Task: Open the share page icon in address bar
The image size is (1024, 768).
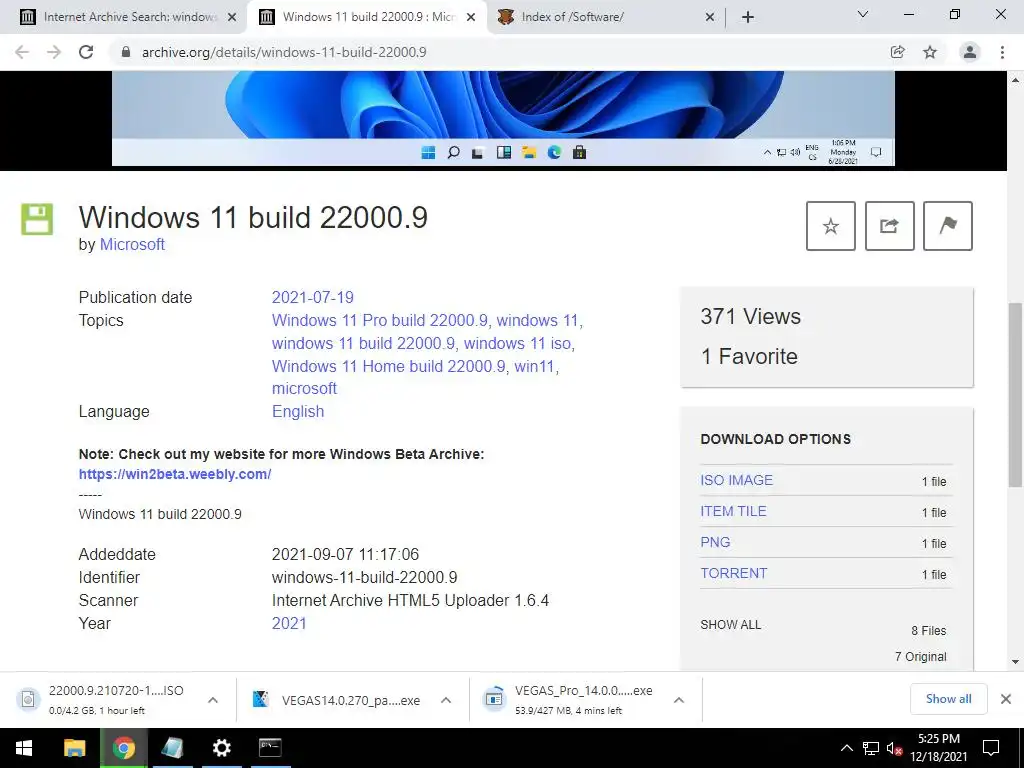Action: (x=897, y=52)
